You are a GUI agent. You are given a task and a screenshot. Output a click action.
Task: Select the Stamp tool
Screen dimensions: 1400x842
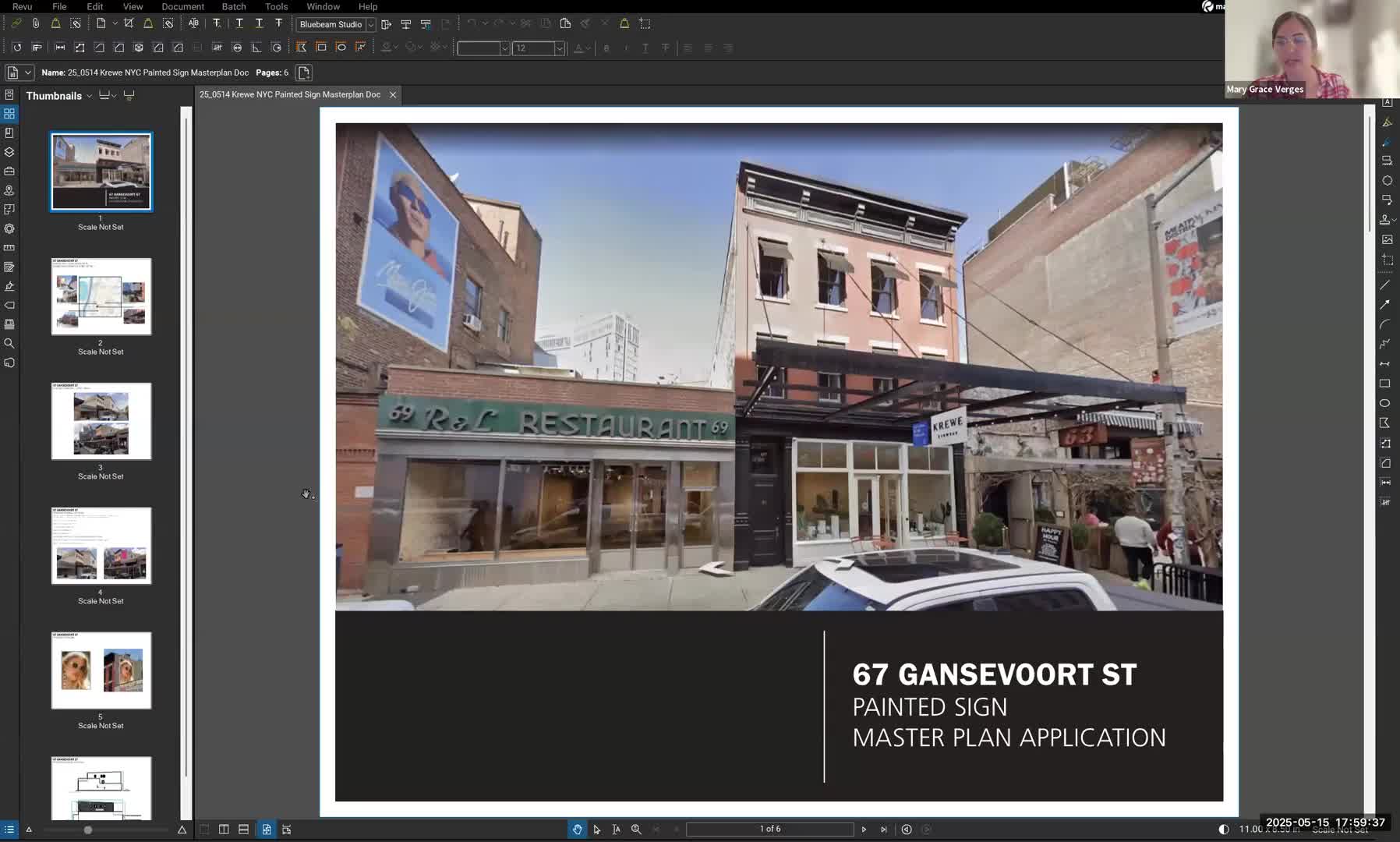[x=1385, y=220]
